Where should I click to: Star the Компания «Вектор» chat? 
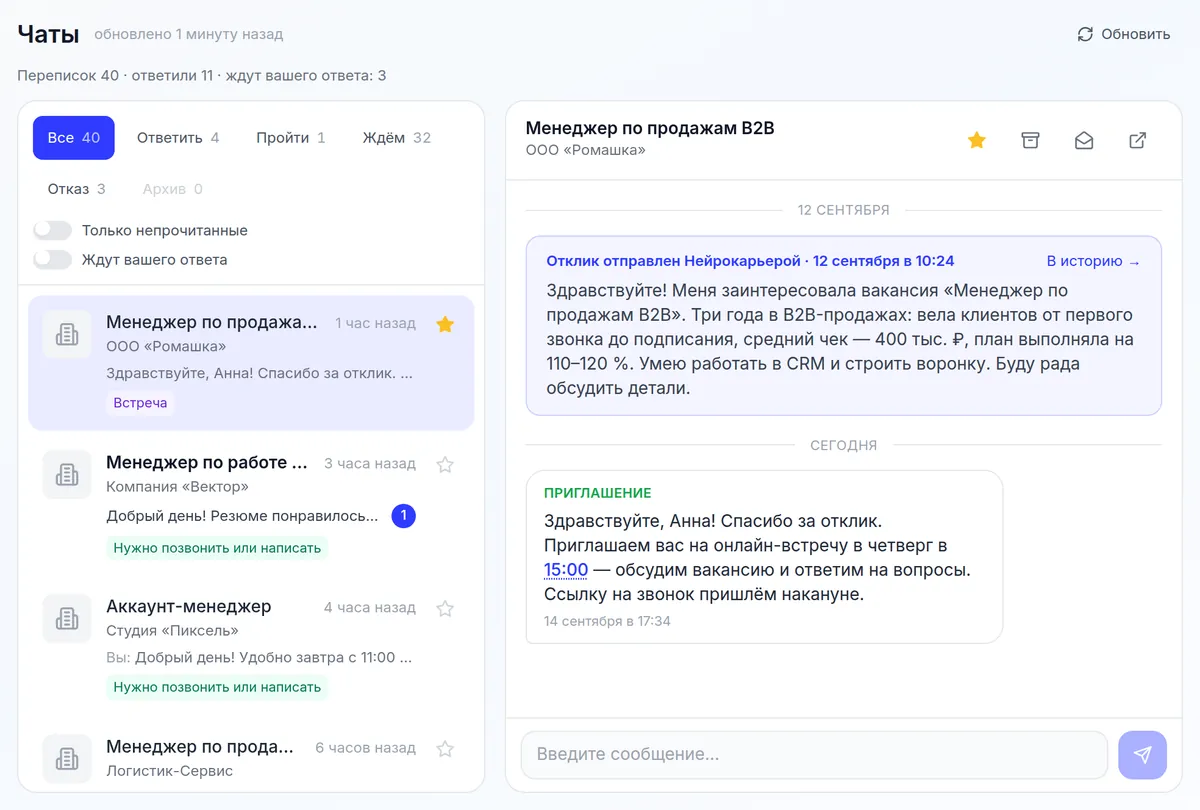click(x=445, y=464)
